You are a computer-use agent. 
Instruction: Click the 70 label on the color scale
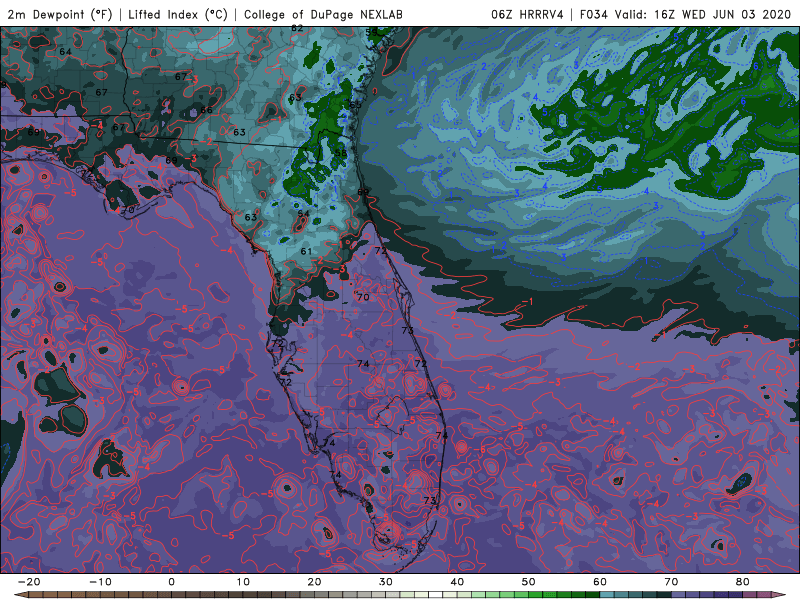(x=671, y=582)
